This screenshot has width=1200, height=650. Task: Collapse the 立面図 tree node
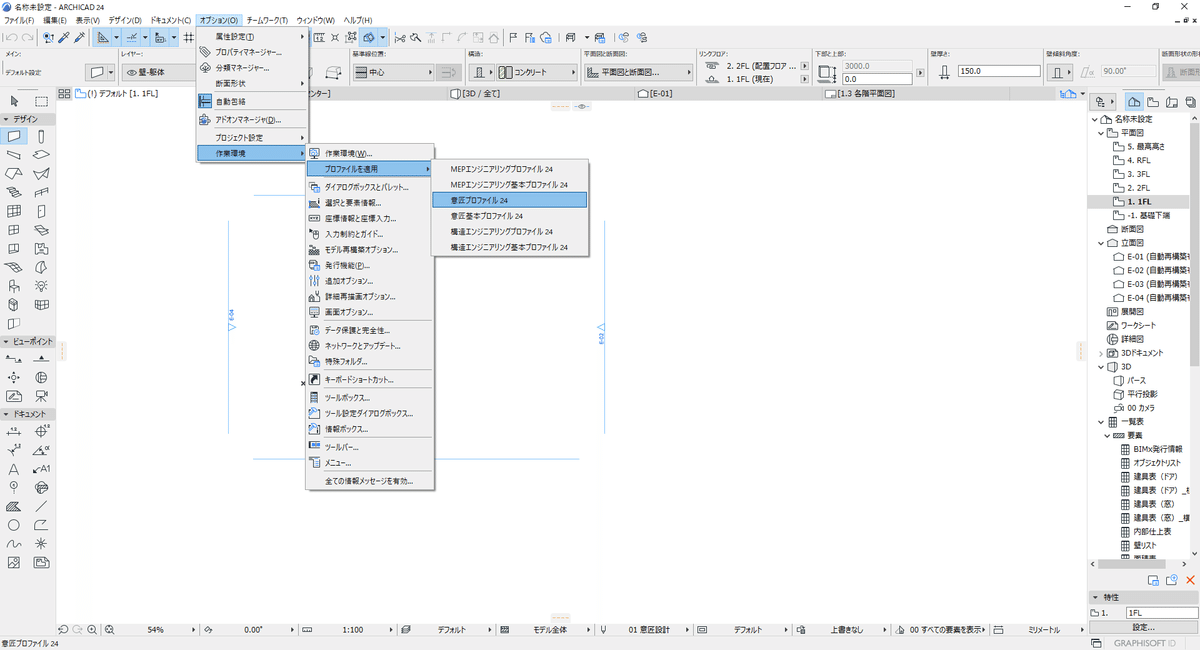click(1100, 242)
